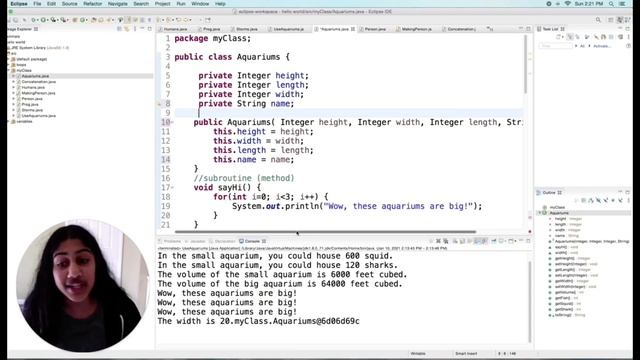
Task: Collapse the sayHi method fold at line 17
Action: [172, 187]
